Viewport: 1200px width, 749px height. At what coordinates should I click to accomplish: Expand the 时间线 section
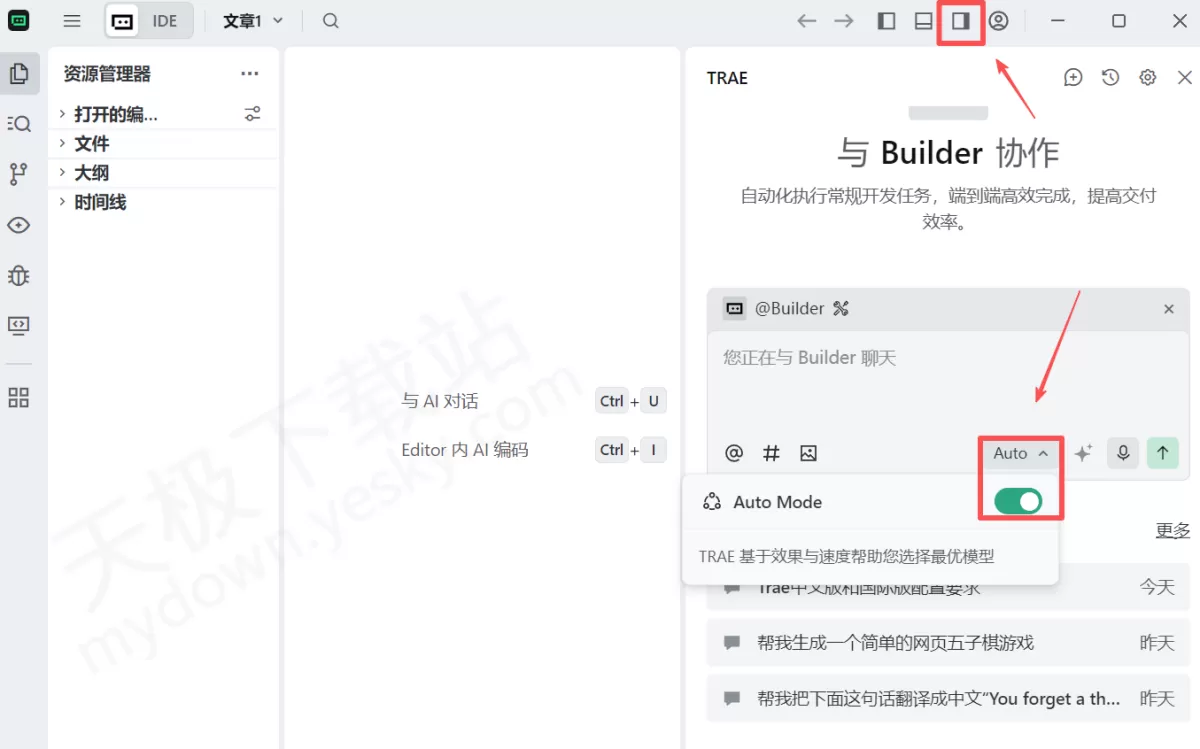(164, 202)
